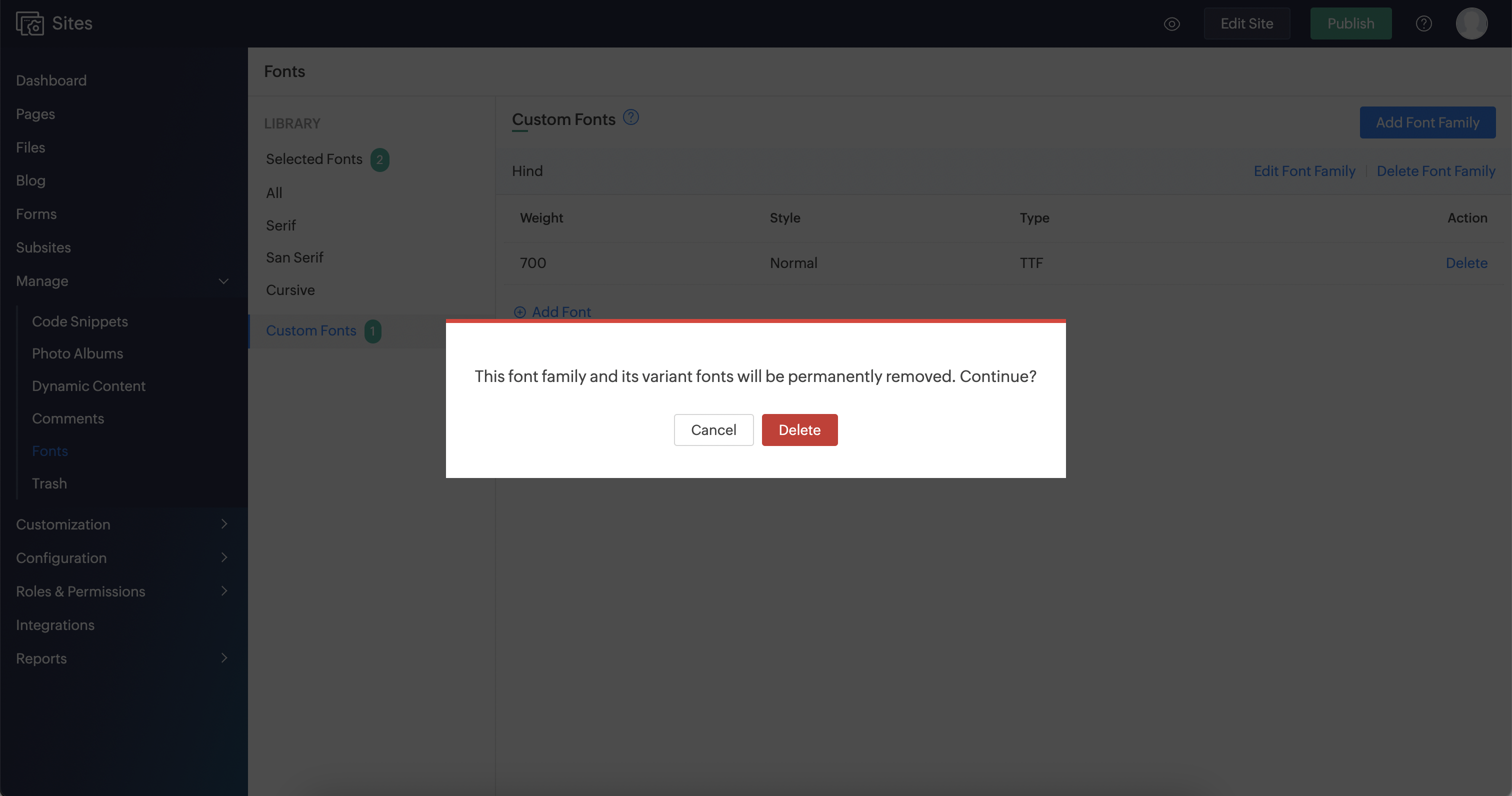Open Code Snippets in sidebar
The image size is (1512, 796).
[x=80, y=321]
